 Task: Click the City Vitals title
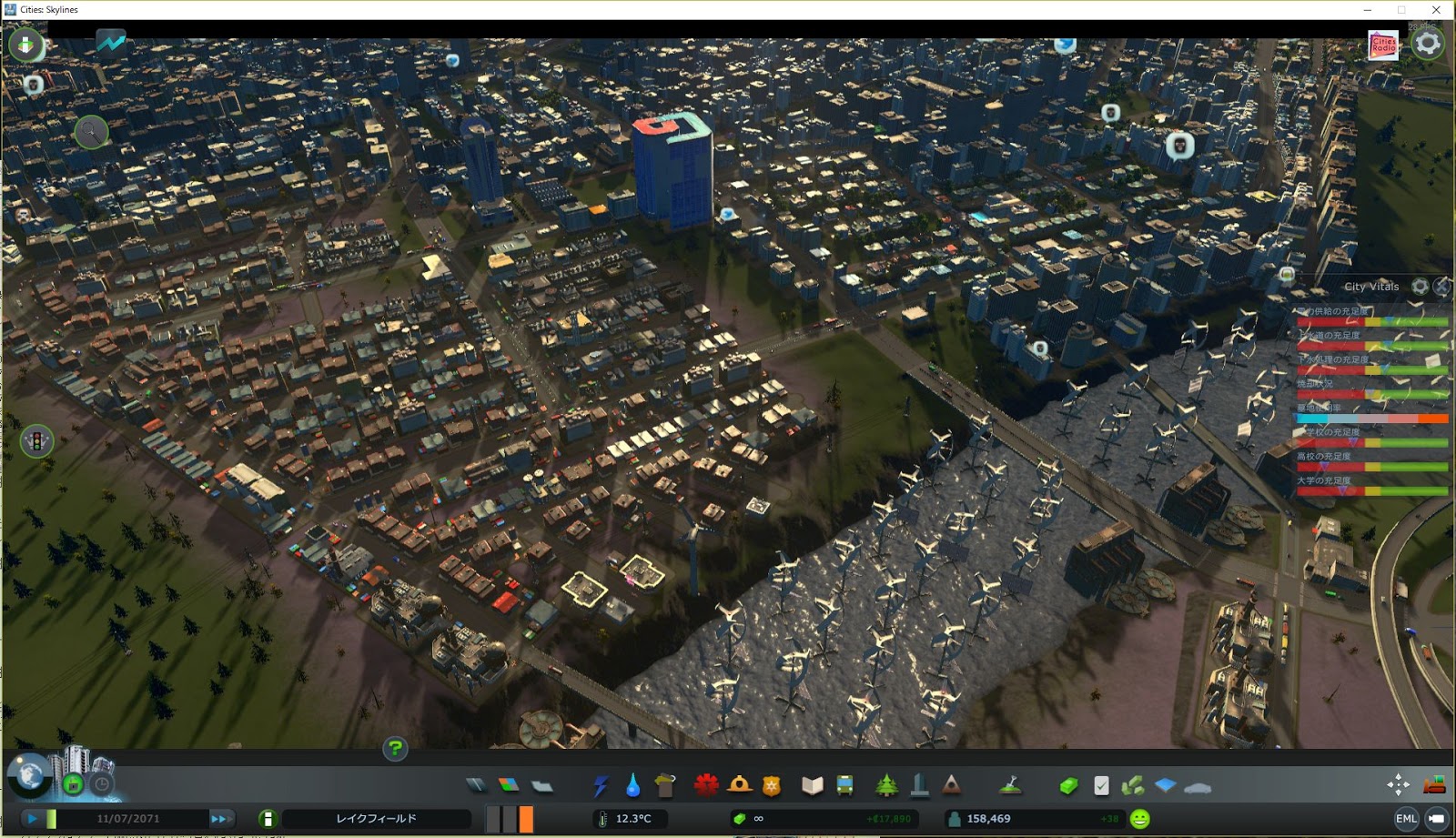[x=1371, y=287]
